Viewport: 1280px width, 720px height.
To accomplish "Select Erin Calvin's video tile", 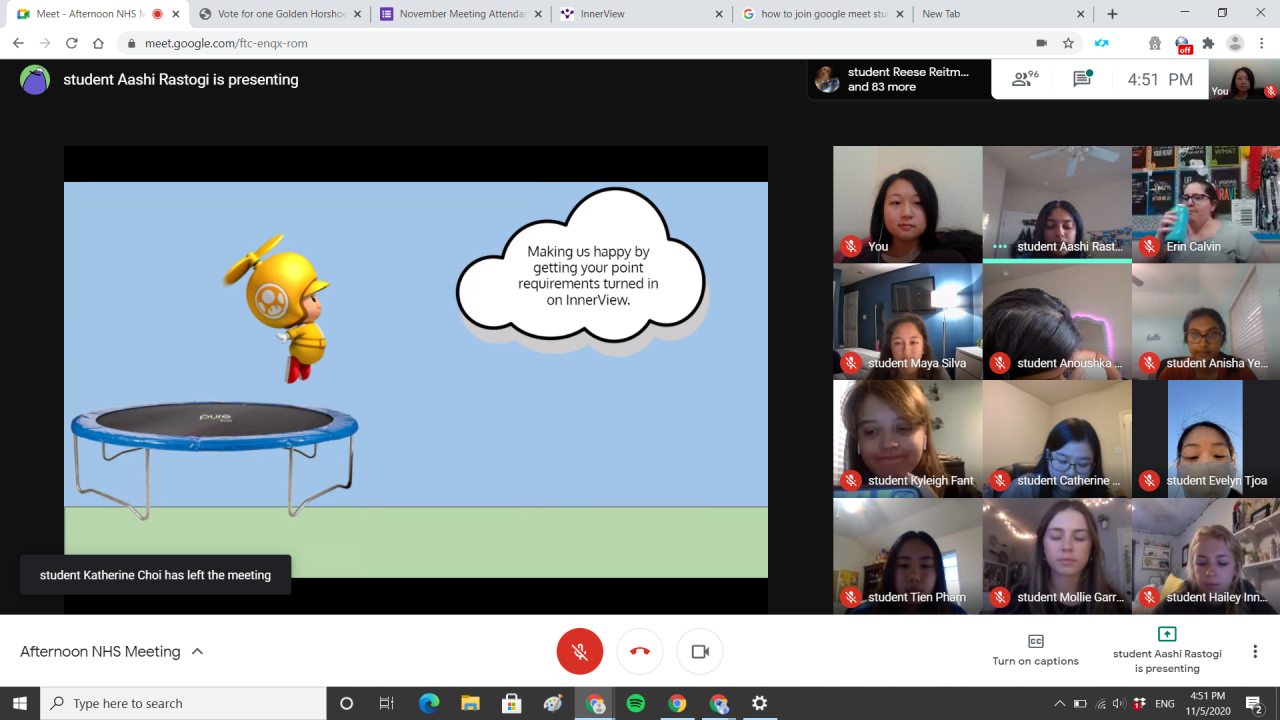I will [x=1206, y=205].
